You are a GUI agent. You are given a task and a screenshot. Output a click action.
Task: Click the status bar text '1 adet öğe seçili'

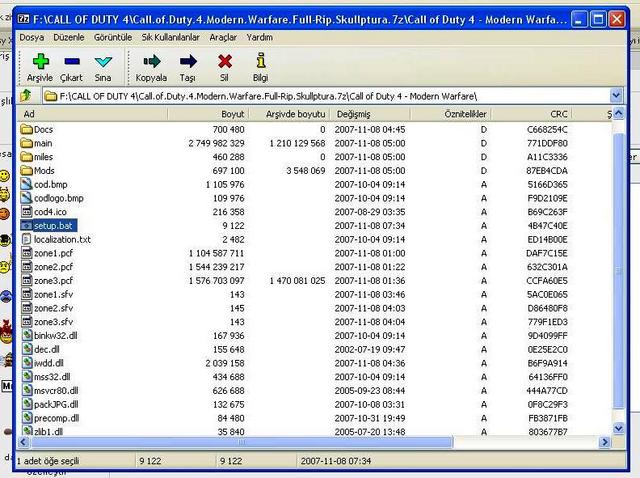point(48,461)
